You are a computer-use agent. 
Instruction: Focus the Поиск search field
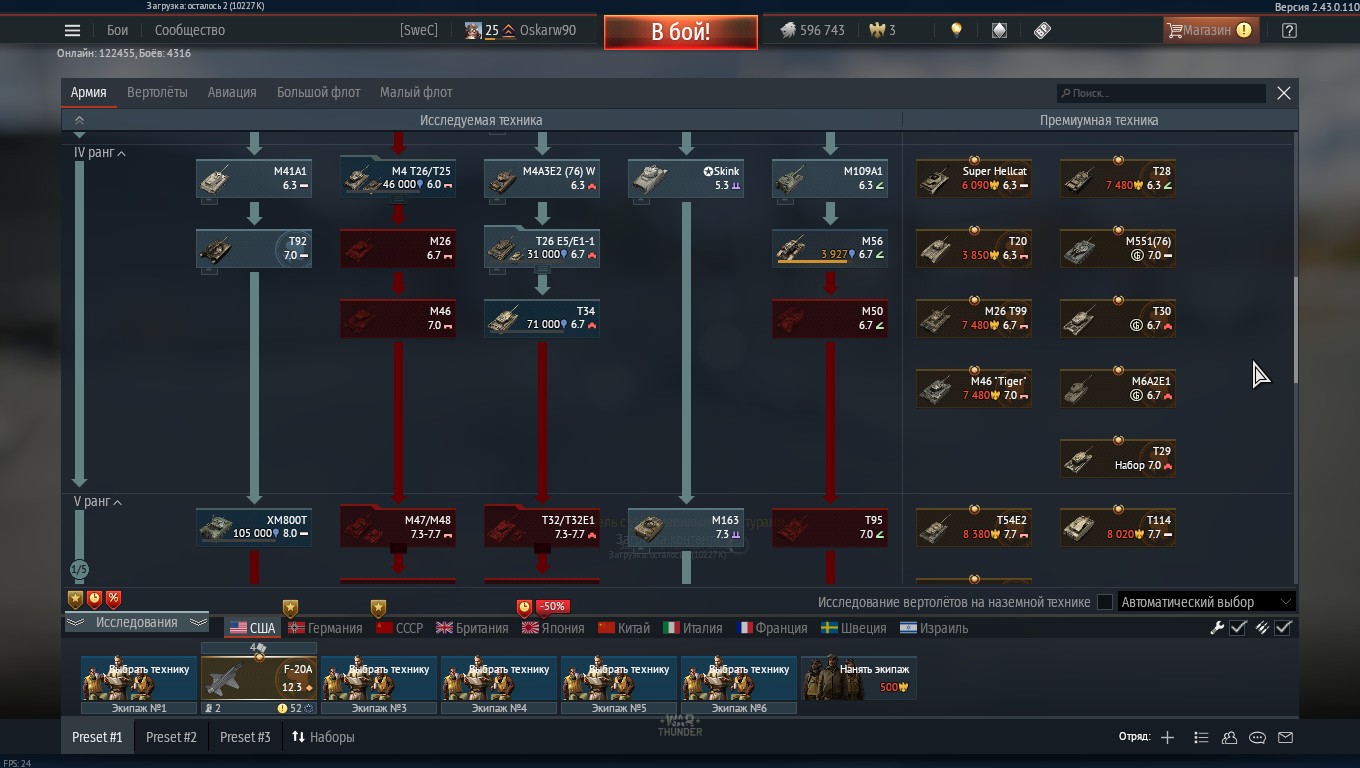tap(1162, 93)
